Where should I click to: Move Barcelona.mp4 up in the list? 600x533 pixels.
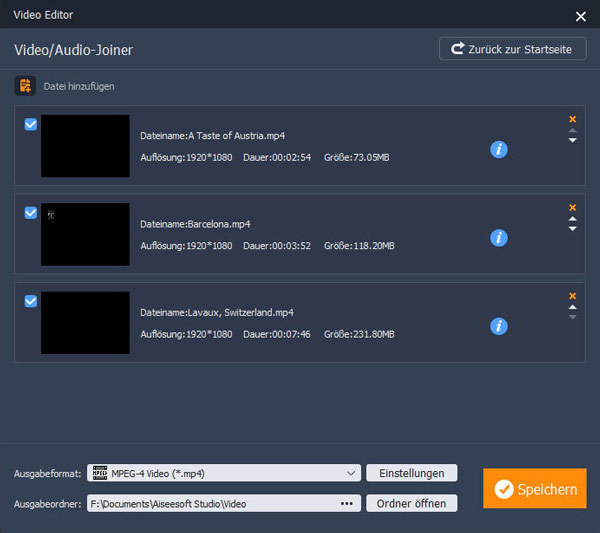572,218
